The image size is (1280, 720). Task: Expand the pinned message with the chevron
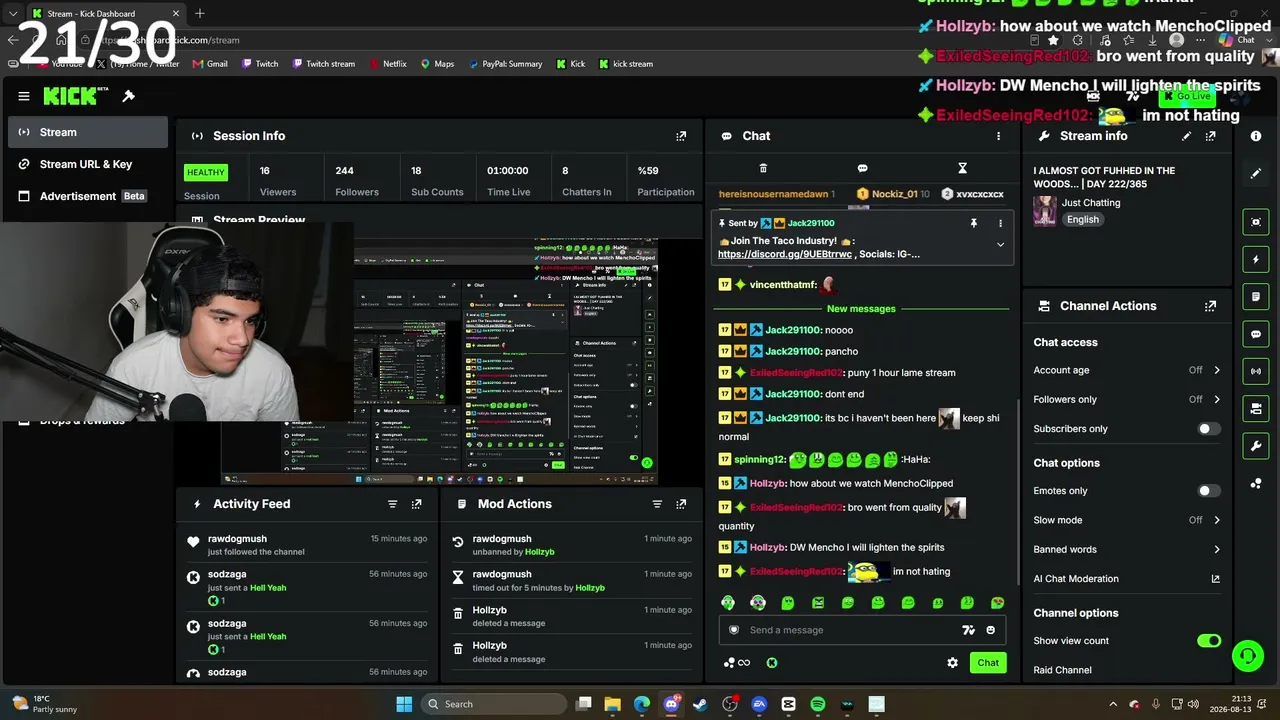point(1000,245)
